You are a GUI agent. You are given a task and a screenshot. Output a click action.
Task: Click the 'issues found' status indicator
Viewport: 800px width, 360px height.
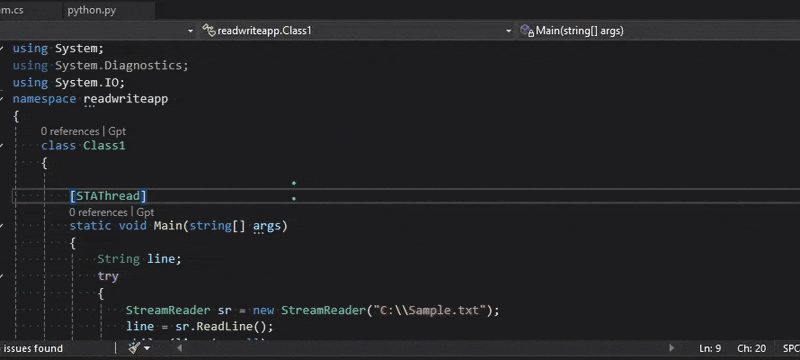[x=33, y=348]
